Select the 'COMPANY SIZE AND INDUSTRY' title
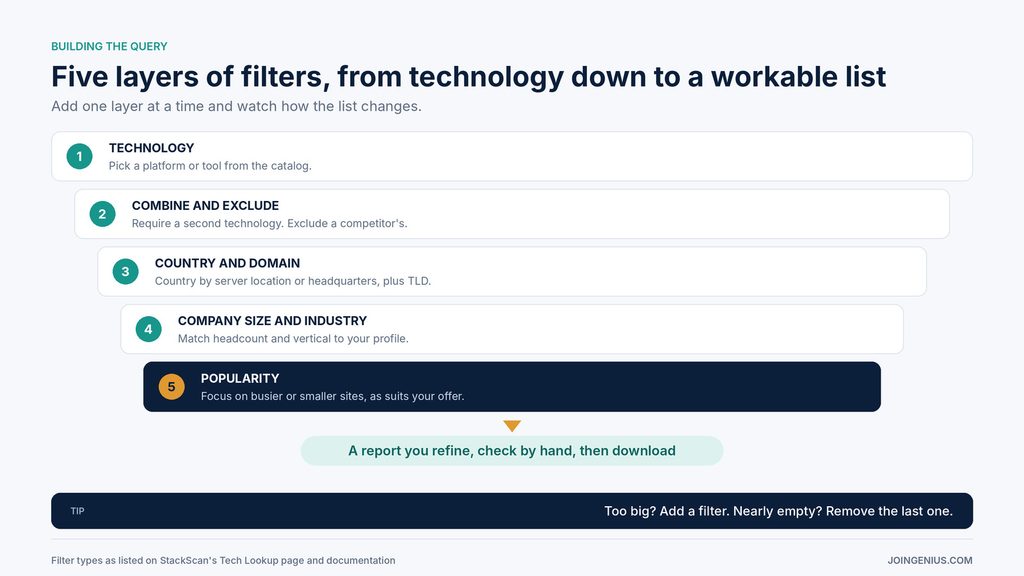The image size is (1024, 576). click(x=272, y=321)
